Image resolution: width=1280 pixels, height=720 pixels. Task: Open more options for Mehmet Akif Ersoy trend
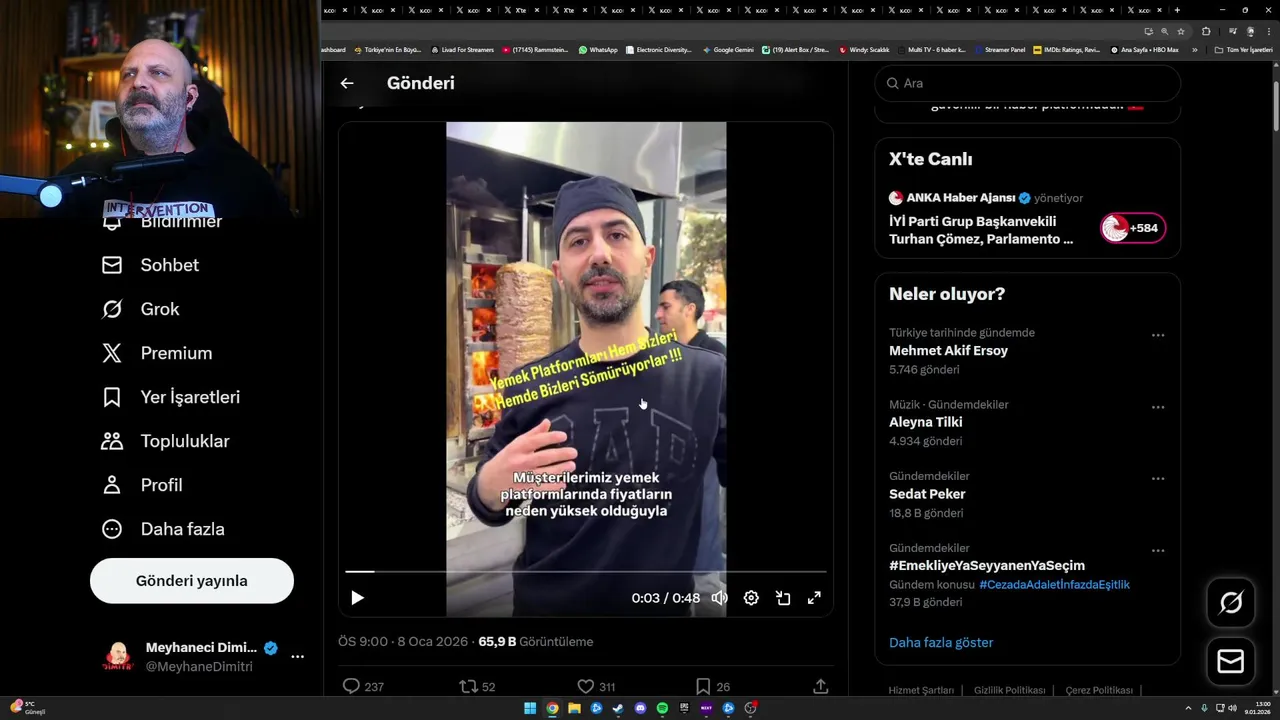pos(1158,335)
